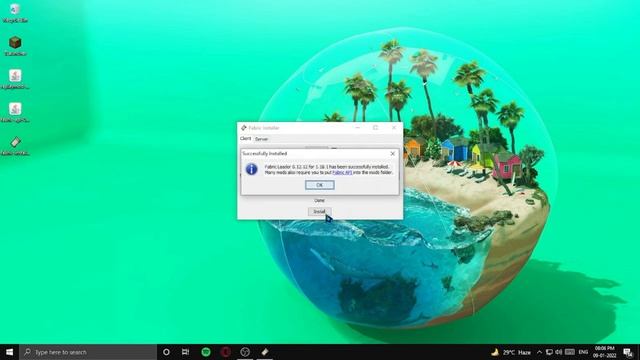
Task: Open network settings from system tray
Action: [x=549, y=352]
